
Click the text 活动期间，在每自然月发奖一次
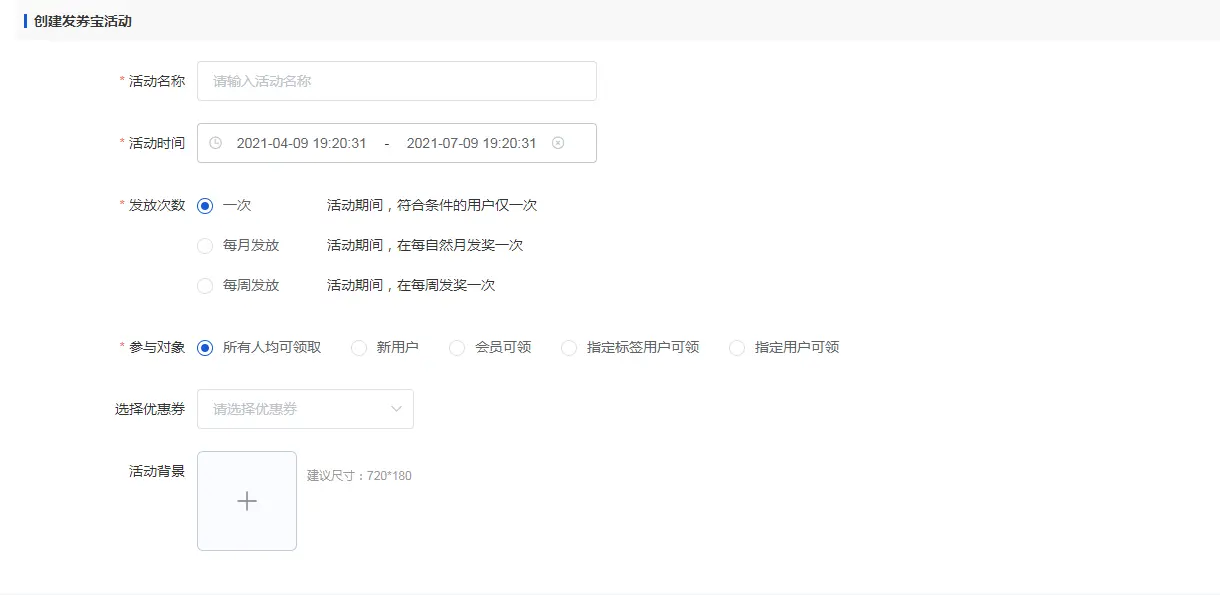[x=425, y=245]
